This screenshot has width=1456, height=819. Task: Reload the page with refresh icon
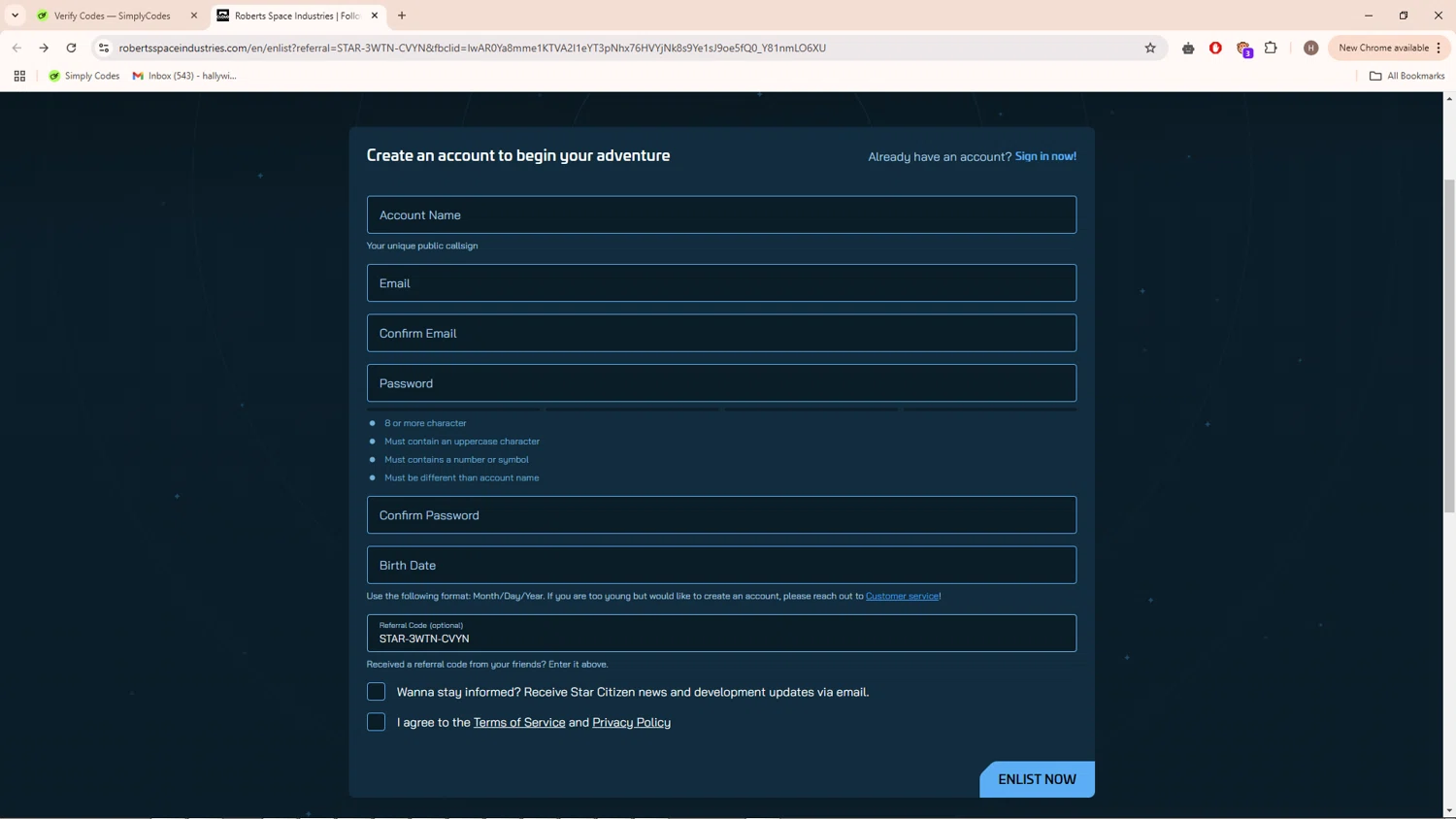[x=71, y=48]
